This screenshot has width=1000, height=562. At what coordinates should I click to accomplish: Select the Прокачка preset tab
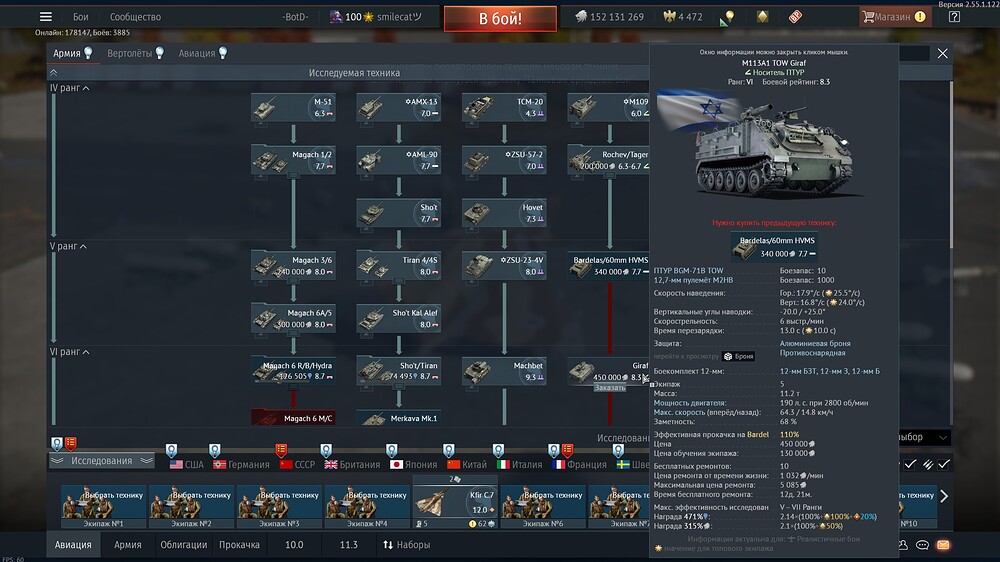tap(239, 545)
